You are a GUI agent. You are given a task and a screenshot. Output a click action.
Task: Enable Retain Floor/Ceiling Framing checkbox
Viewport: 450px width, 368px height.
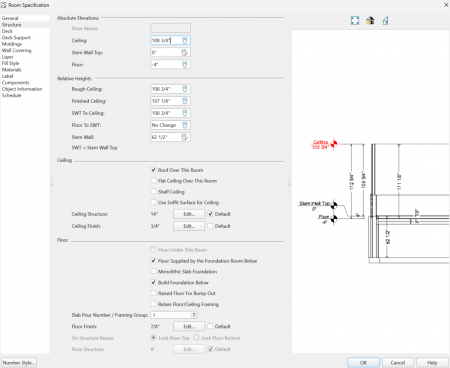(x=153, y=304)
